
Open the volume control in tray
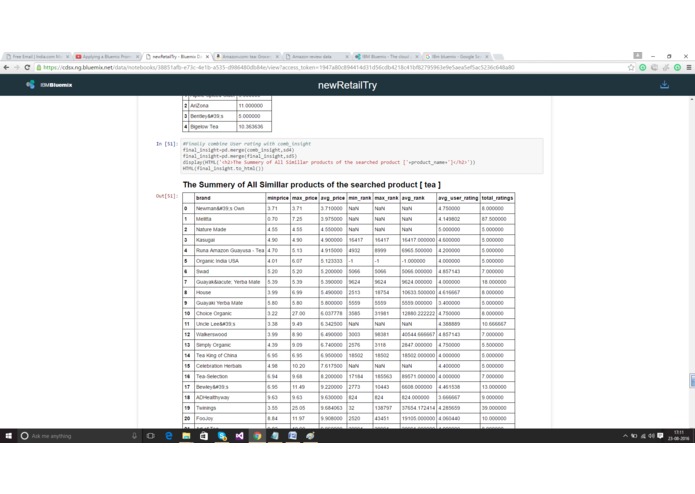coord(651,436)
